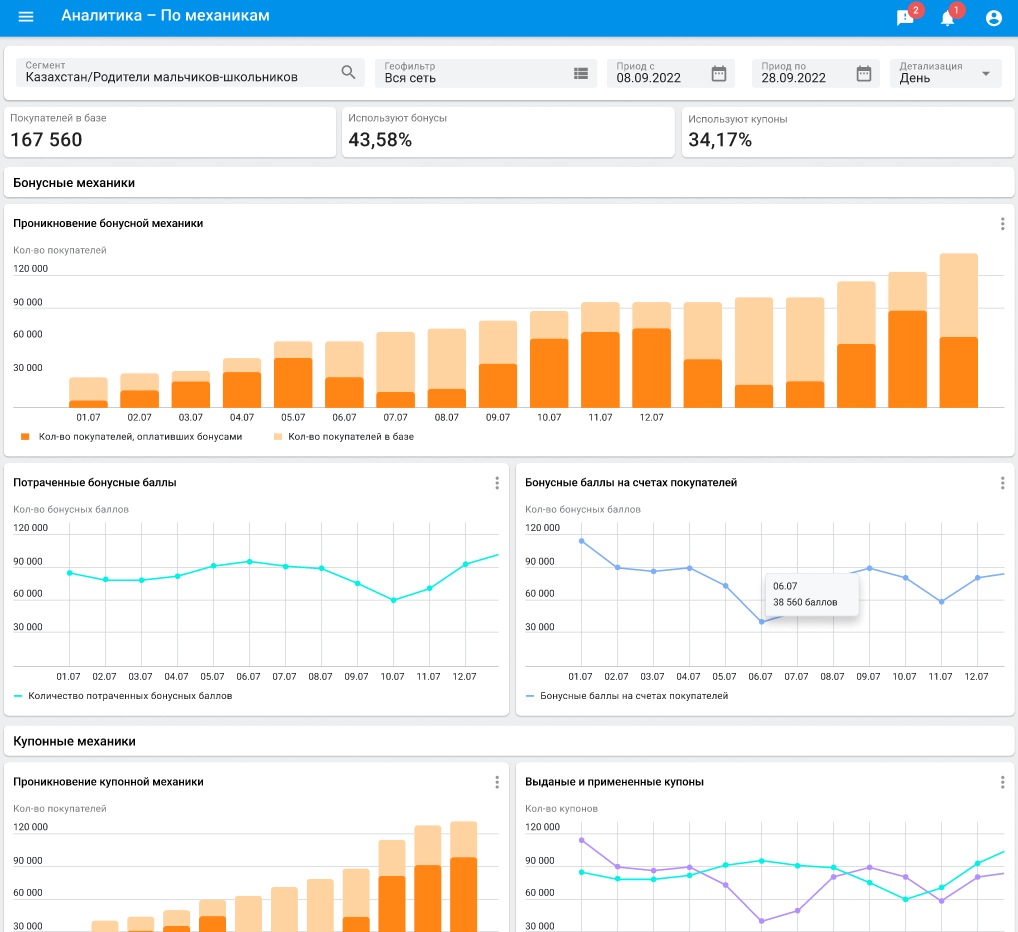
Task: Click the Используют бонусы 43,58% card
Action: point(508,132)
